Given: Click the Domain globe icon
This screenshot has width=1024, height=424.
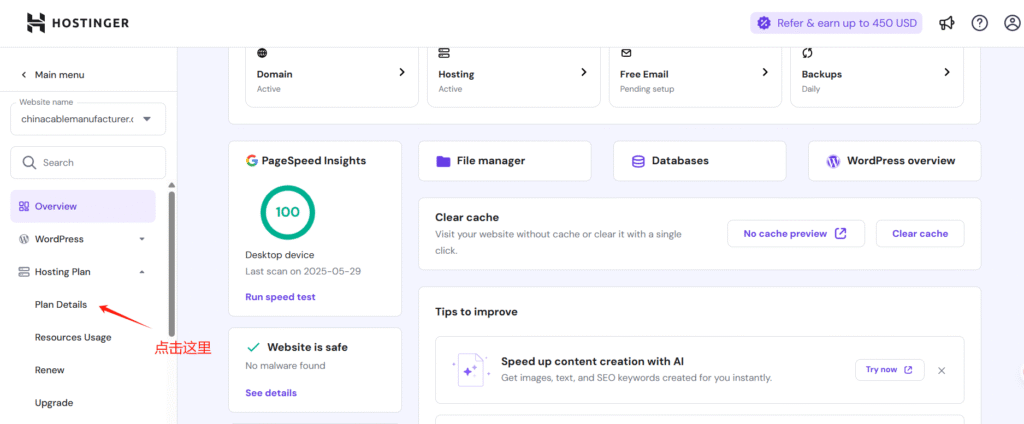Looking at the screenshot, I should point(263,53).
